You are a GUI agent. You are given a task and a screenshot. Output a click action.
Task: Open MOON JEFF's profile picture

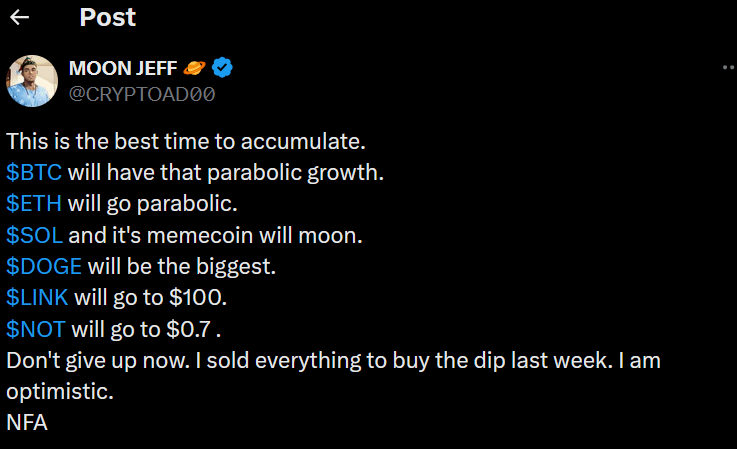click(x=32, y=81)
